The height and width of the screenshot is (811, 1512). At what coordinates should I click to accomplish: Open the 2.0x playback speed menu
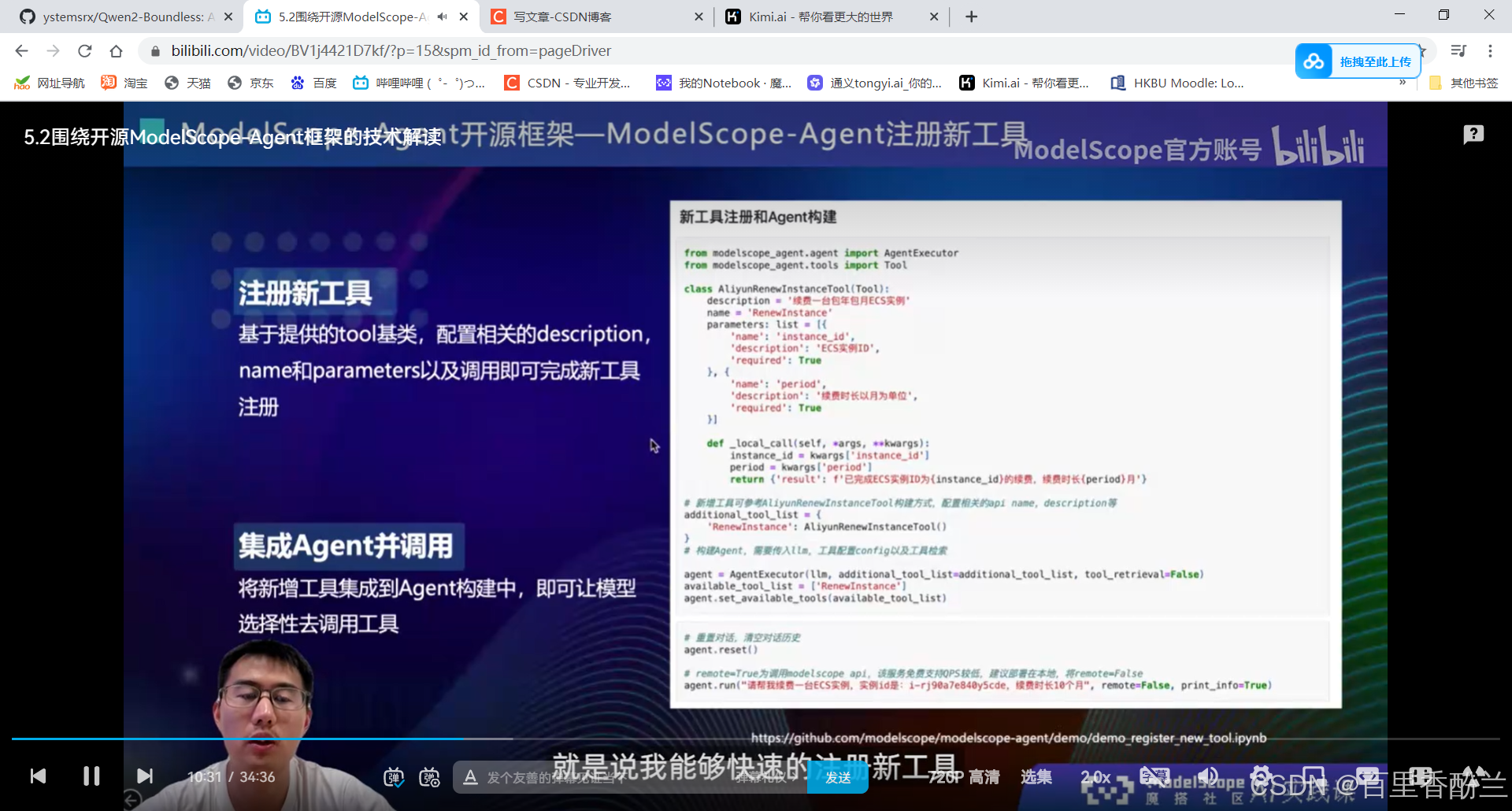pos(1095,777)
